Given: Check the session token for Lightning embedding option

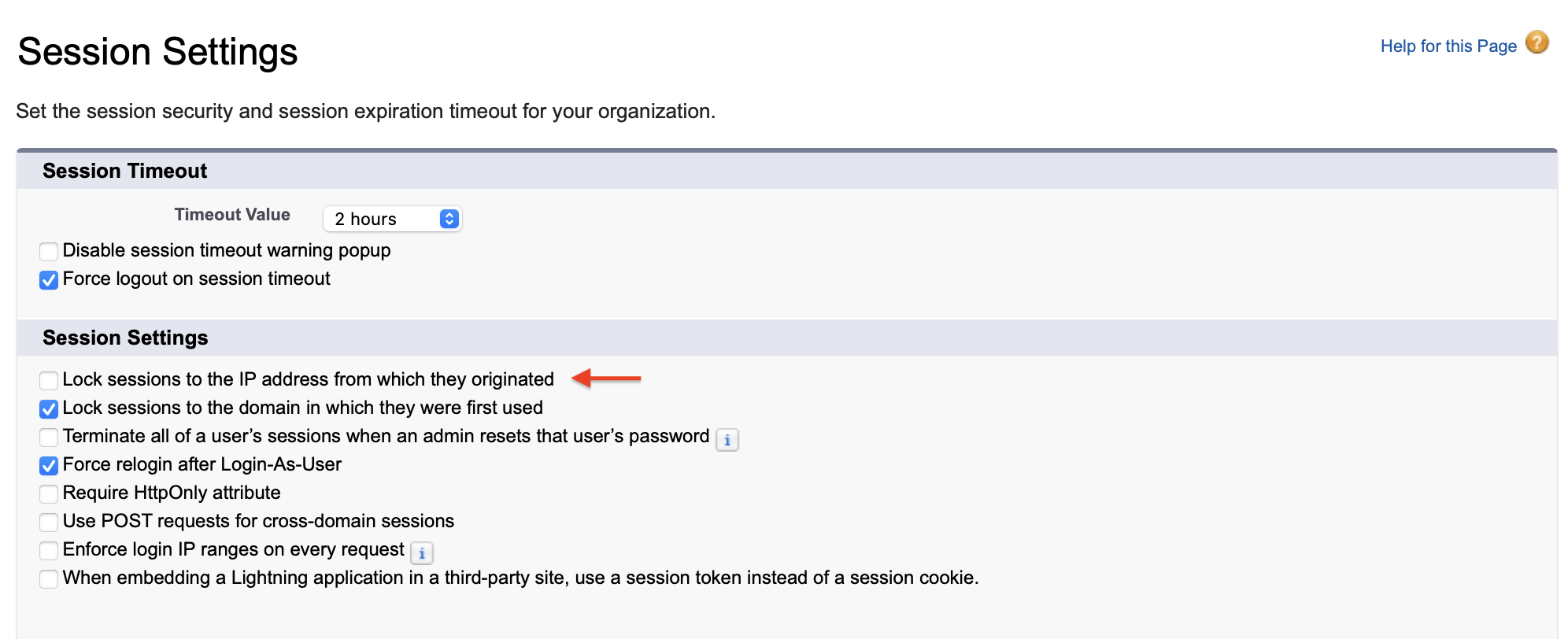Looking at the screenshot, I should [x=48, y=578].
